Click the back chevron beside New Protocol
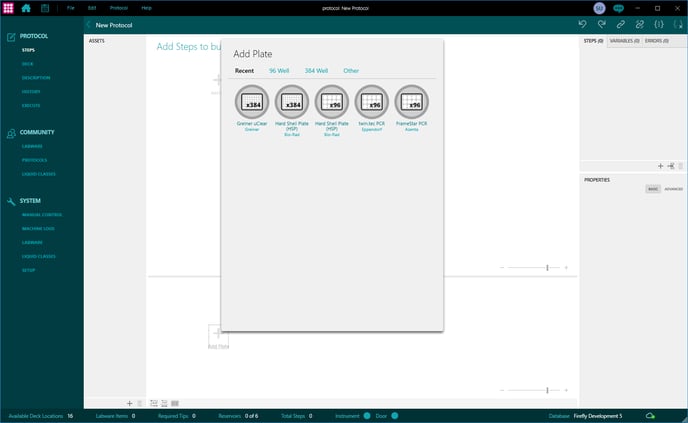This screenshot has width=688, height=423. coord(88,25)
